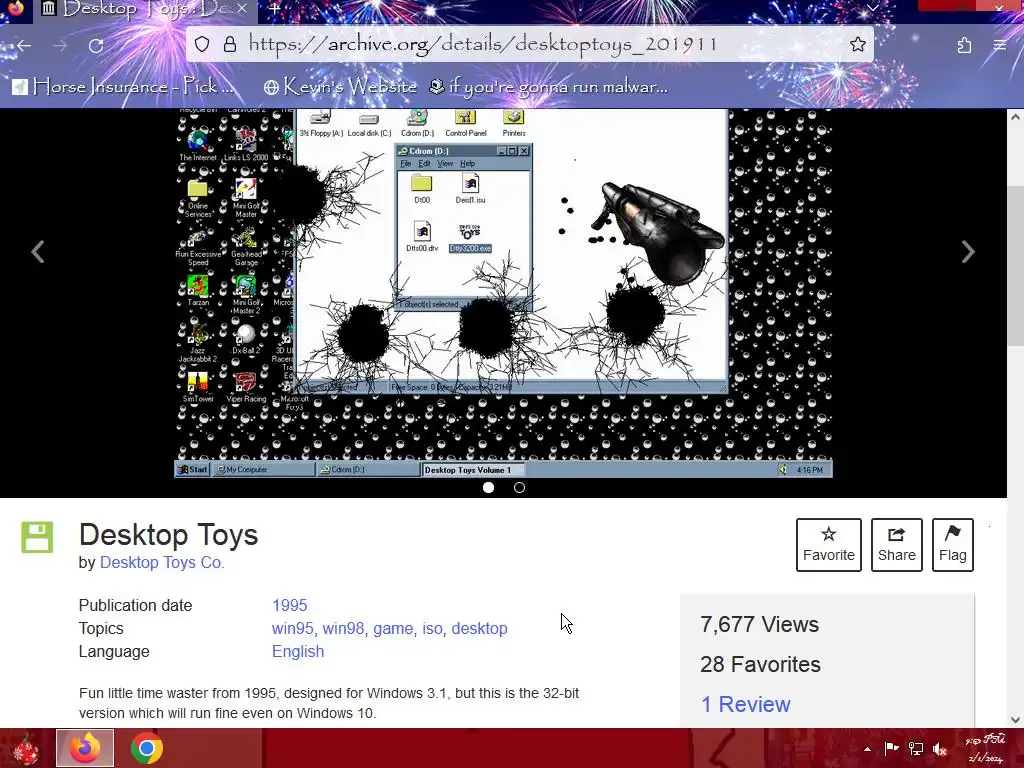Unmute using the volume tray icon
The height and width of the screenshot is (768, 1024).
(940, 749)
